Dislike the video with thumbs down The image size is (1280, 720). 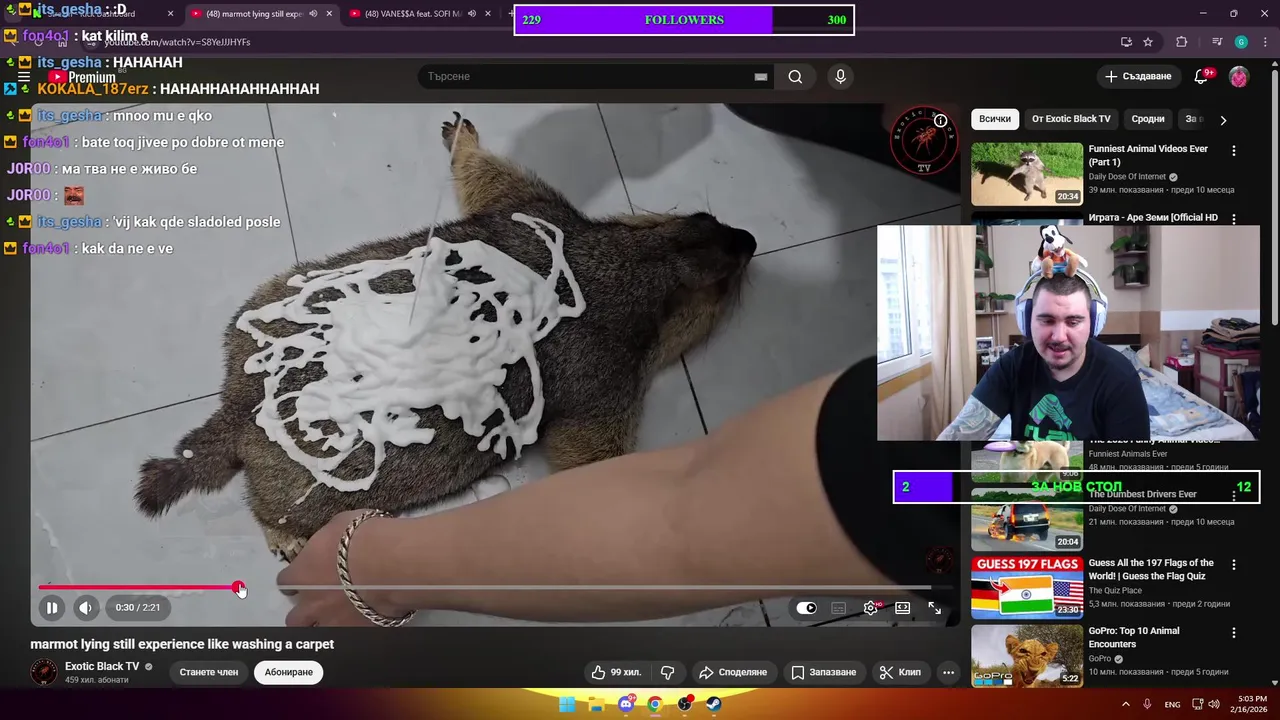tap(667, 672)
